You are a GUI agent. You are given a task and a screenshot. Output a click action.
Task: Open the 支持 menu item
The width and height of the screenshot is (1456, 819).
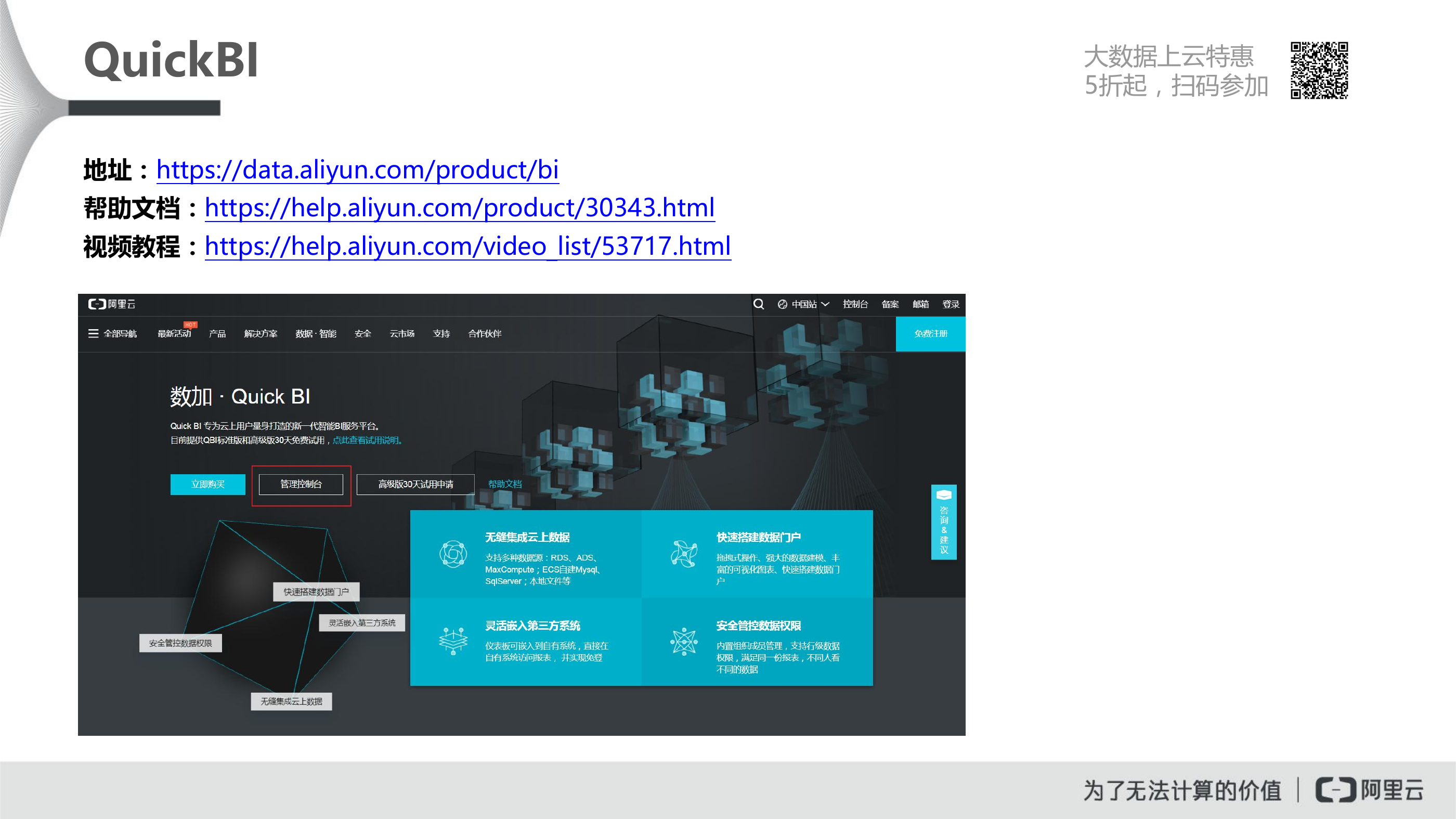point(441,333)
